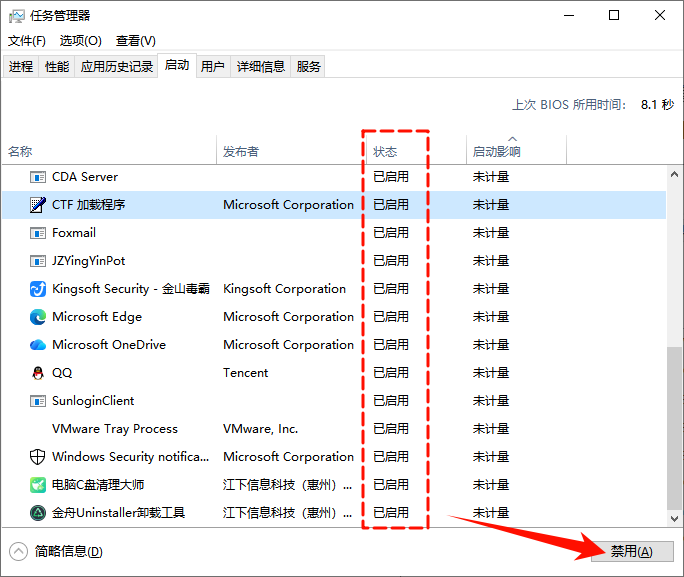The height and width of the screenshot is (577, 684).
Task: Click the CTF 加载程序 pen icon
Action: (37, 205)
